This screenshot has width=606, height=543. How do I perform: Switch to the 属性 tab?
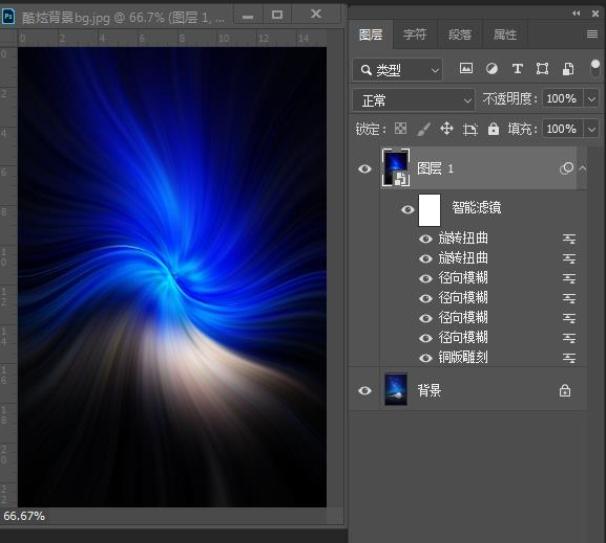pyautogui.click(x=505, y=35)
